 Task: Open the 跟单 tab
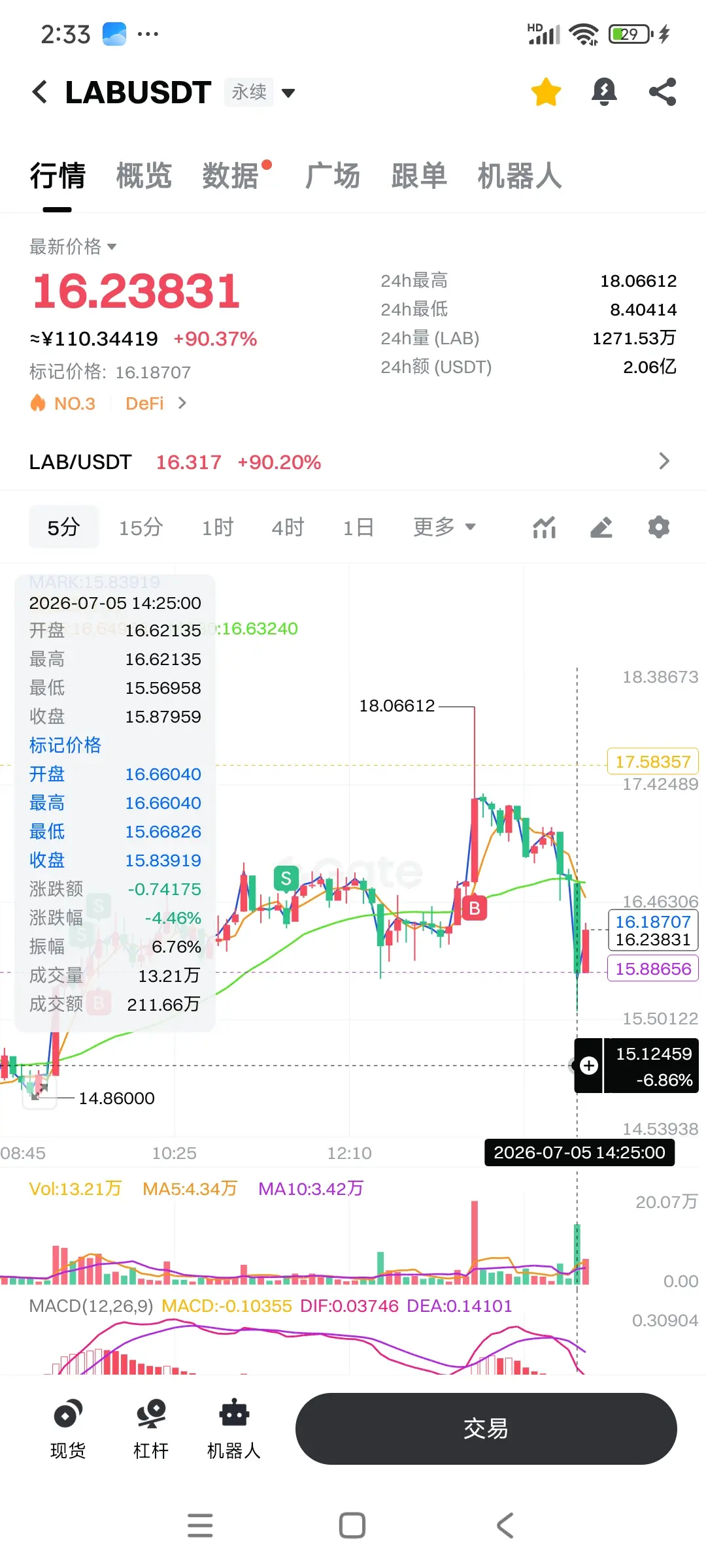419,176
